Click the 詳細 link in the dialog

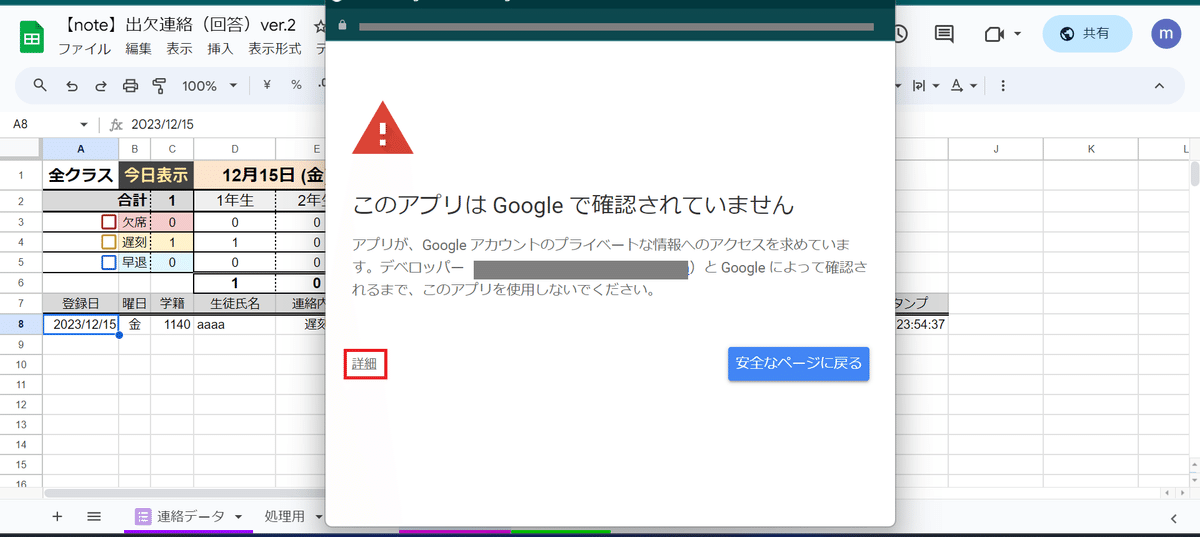pos(364,364)
